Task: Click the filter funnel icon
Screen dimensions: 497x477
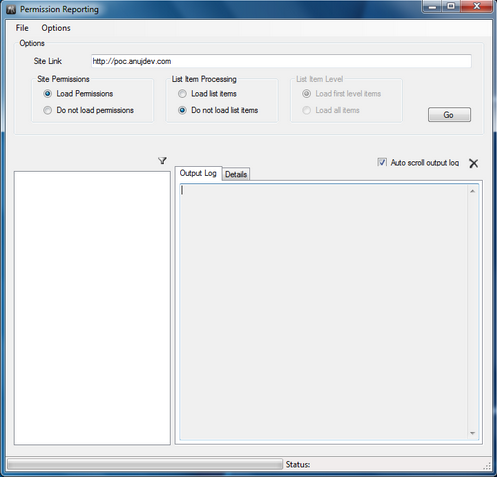Action: (162, 161)
